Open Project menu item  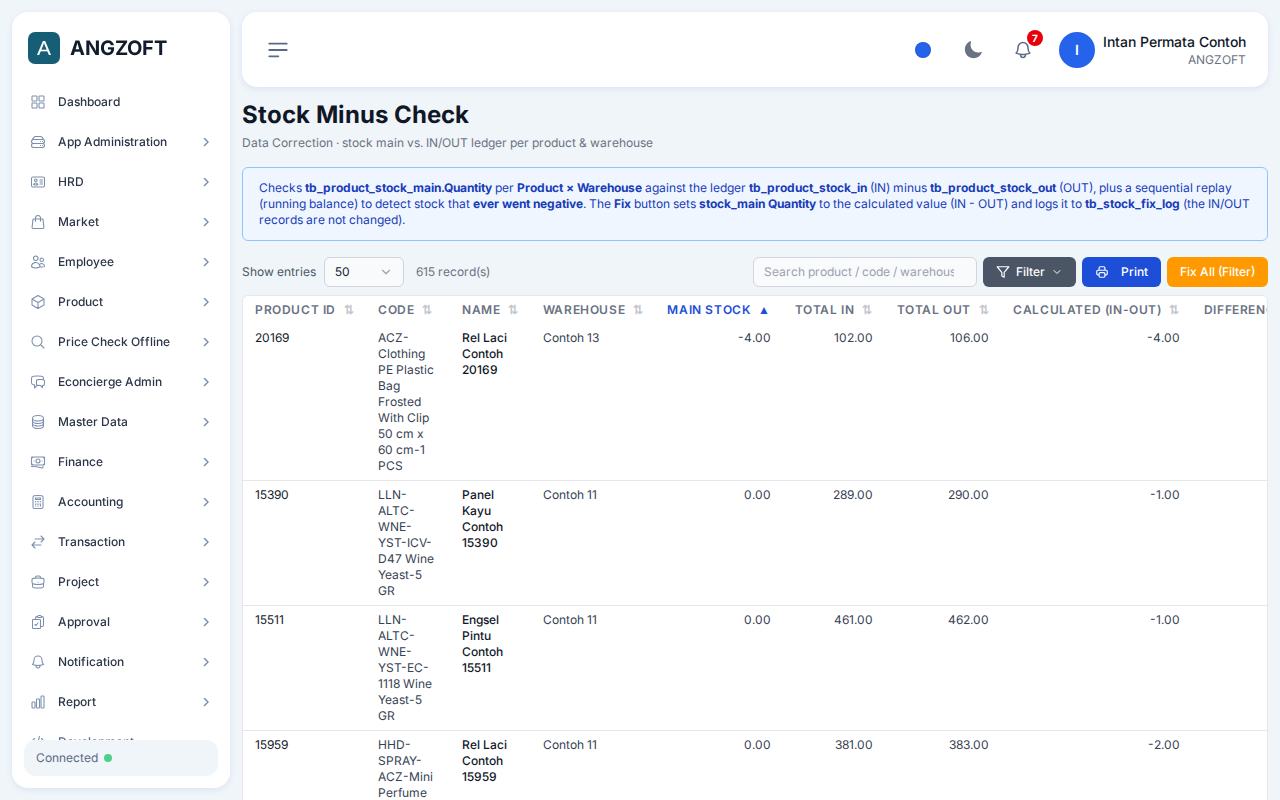coord(121,582)
